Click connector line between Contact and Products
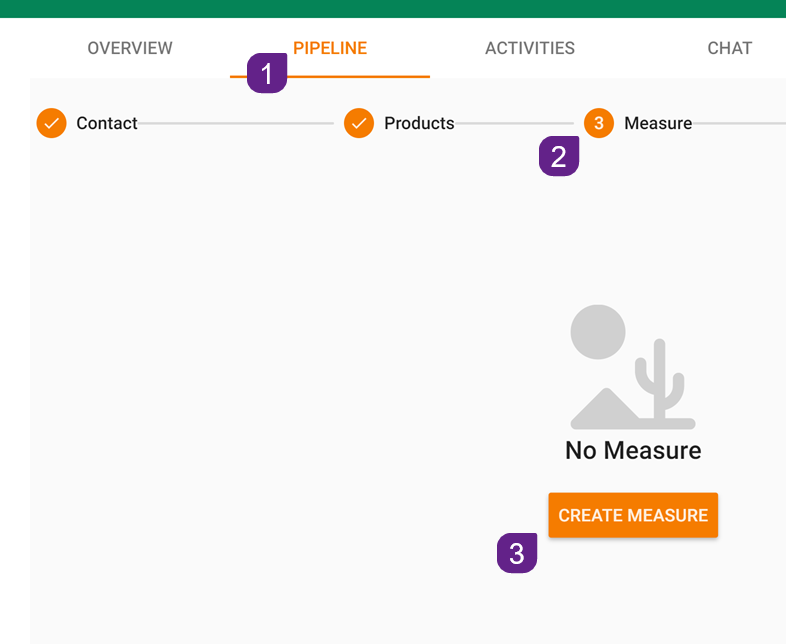This screenshot has width=786, height=644. pos(236,124)
